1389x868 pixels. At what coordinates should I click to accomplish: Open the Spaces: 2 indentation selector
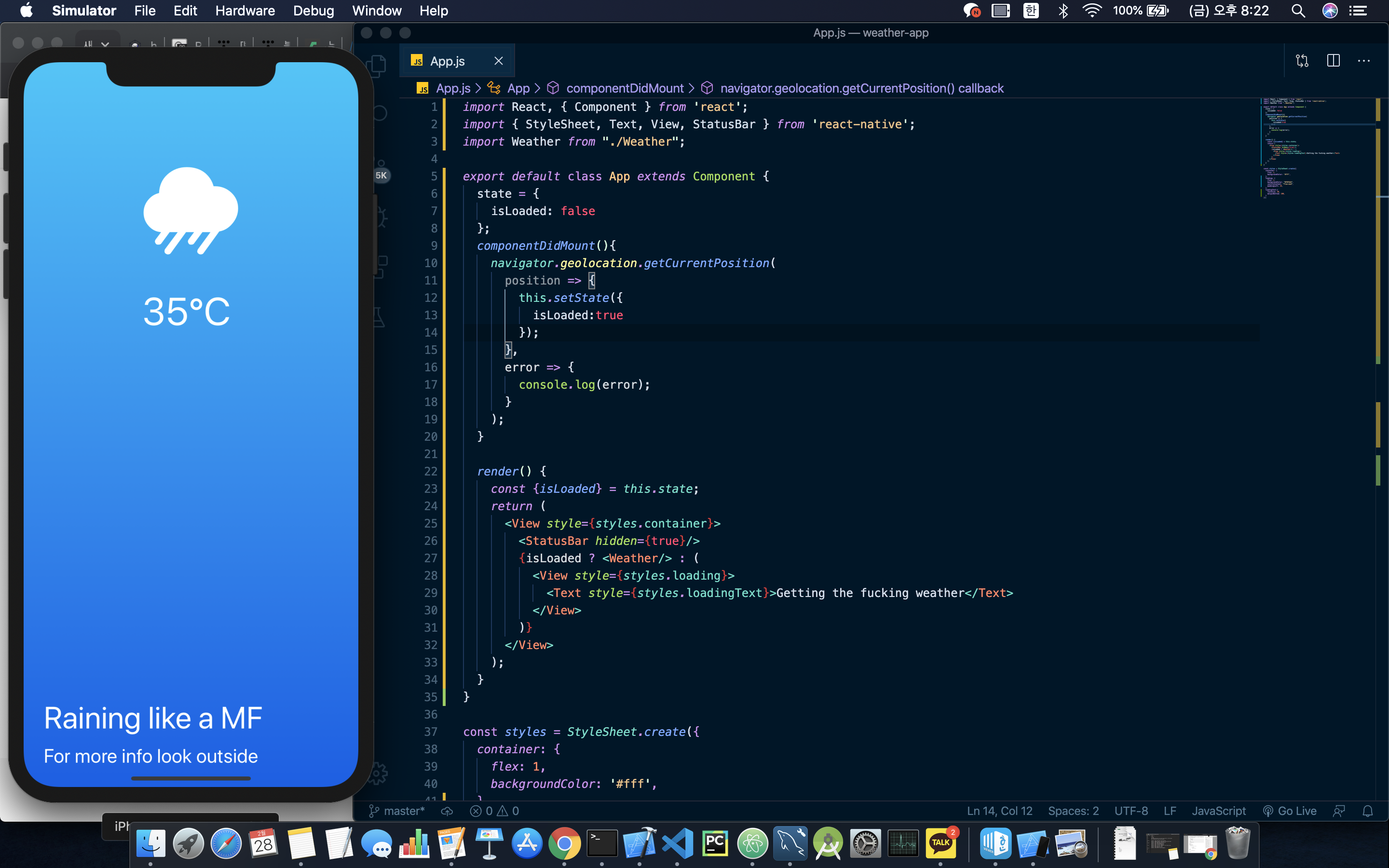pos(1073,811)
